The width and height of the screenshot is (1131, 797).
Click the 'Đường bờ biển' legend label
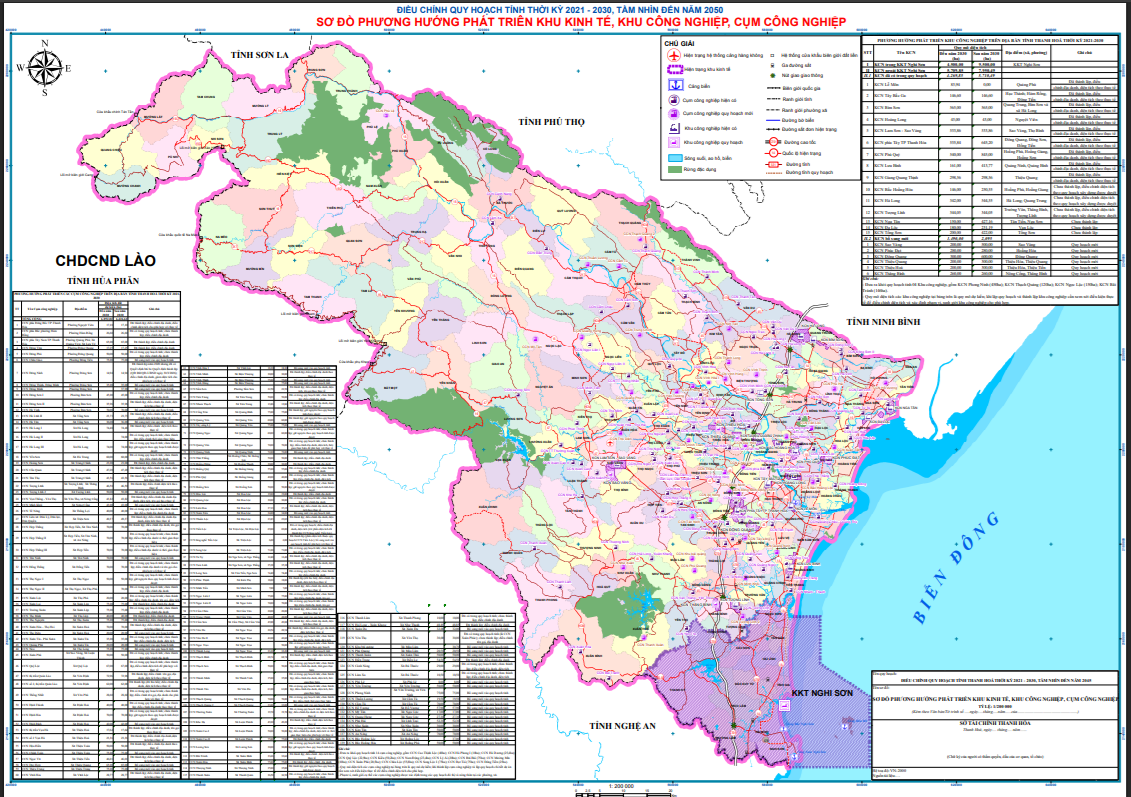click(x=798, y=120)
